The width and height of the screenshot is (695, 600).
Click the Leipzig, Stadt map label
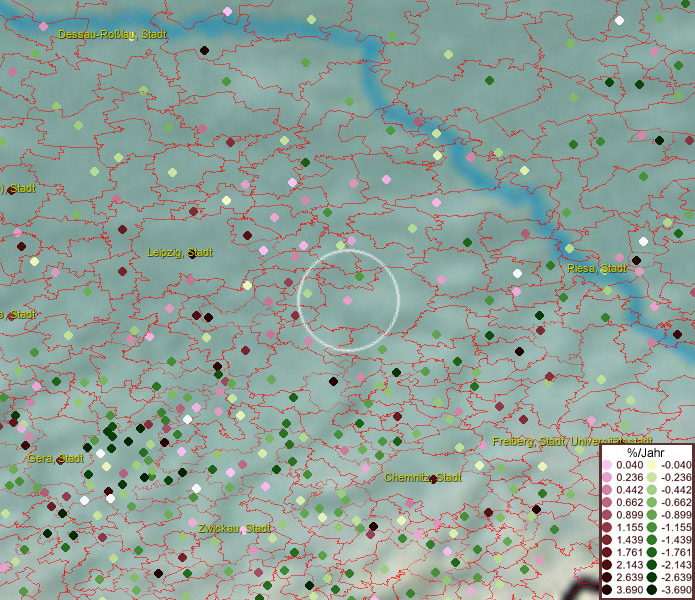pos(180,253)
